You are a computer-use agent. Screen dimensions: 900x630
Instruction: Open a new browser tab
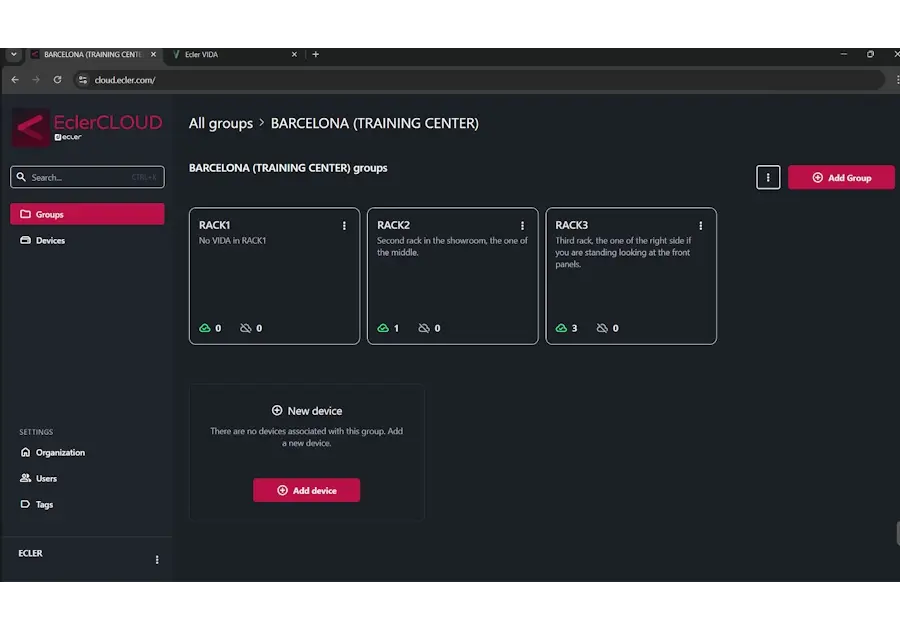(x=316, y=55)
